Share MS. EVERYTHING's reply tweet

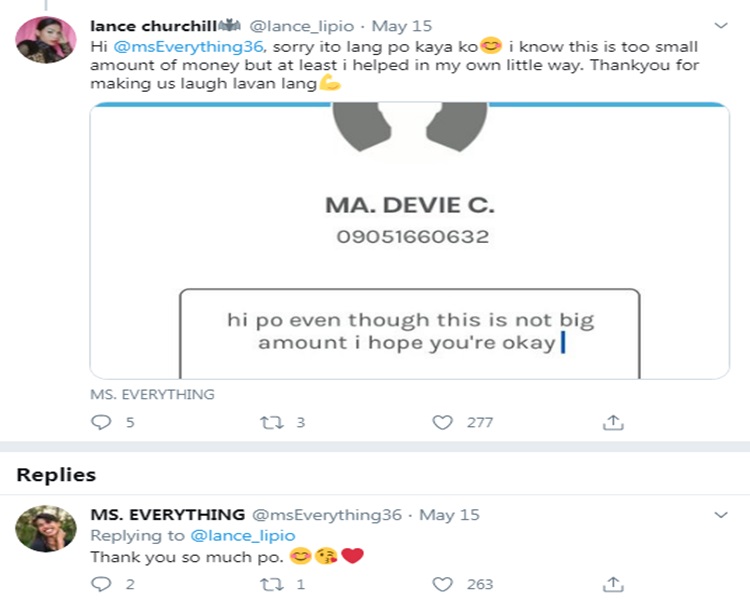coord(613,584)
